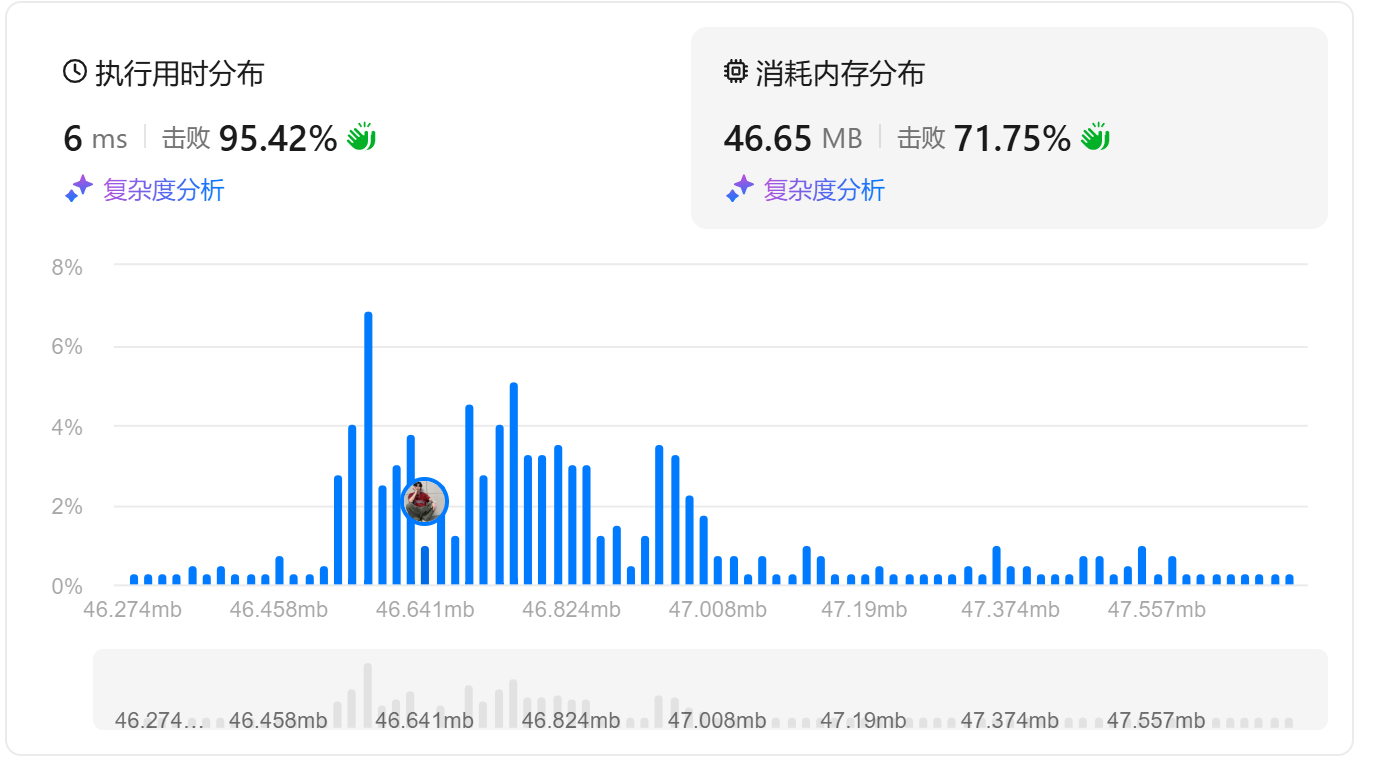Click the tallest bar in the histogram

[x=368, y=448]
